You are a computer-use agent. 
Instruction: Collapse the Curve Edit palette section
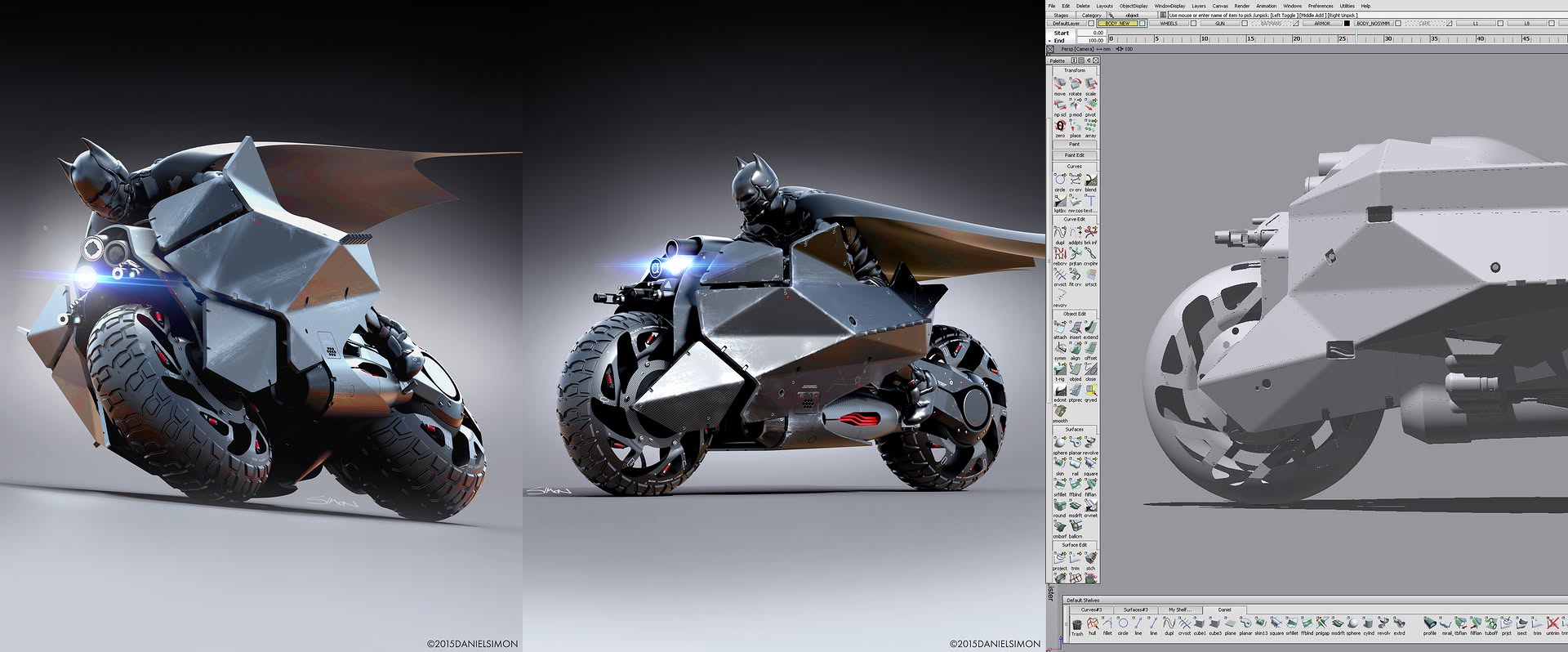pos(1074,219)
